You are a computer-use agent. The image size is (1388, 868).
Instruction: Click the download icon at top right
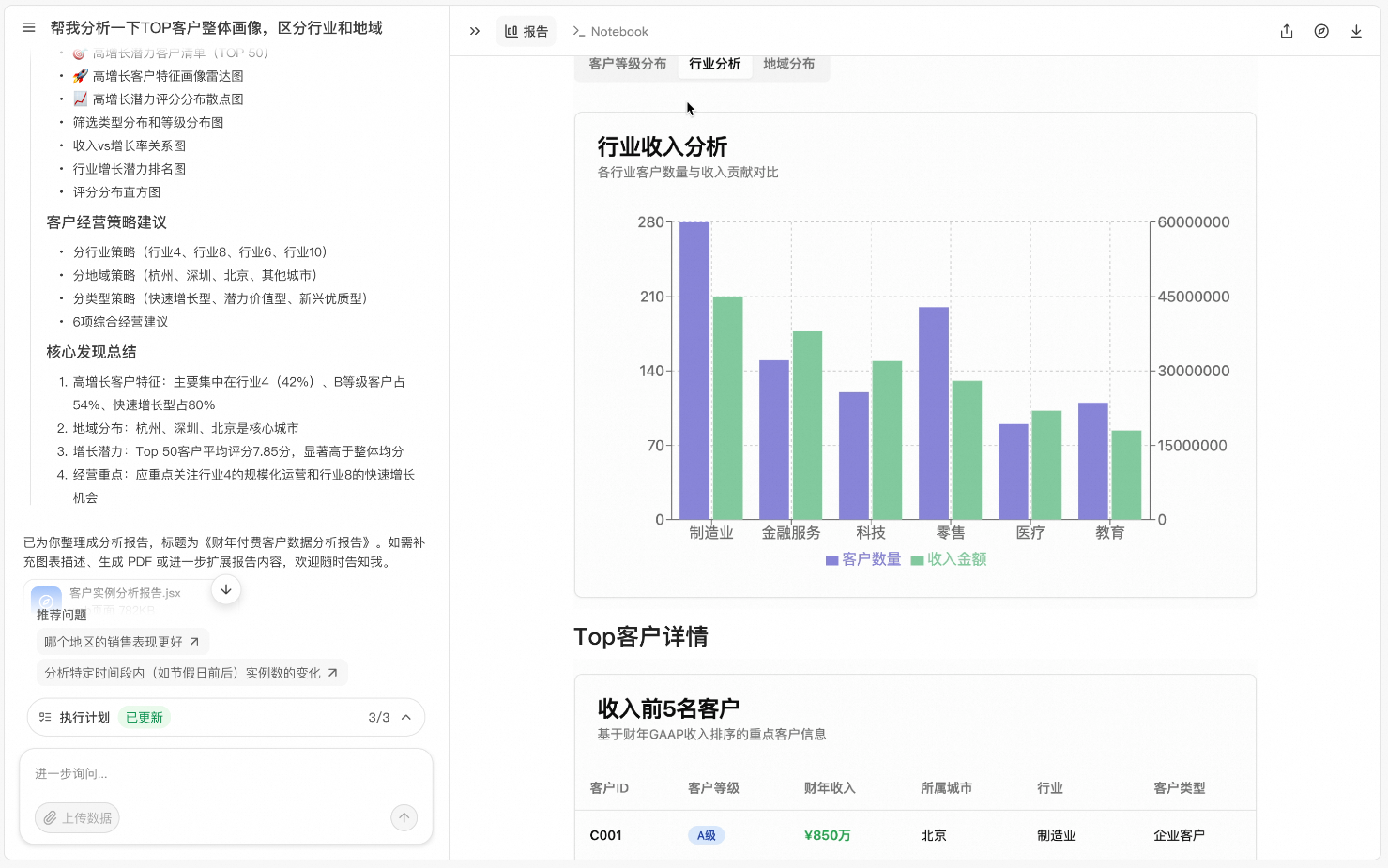(x=1356, y=31)
